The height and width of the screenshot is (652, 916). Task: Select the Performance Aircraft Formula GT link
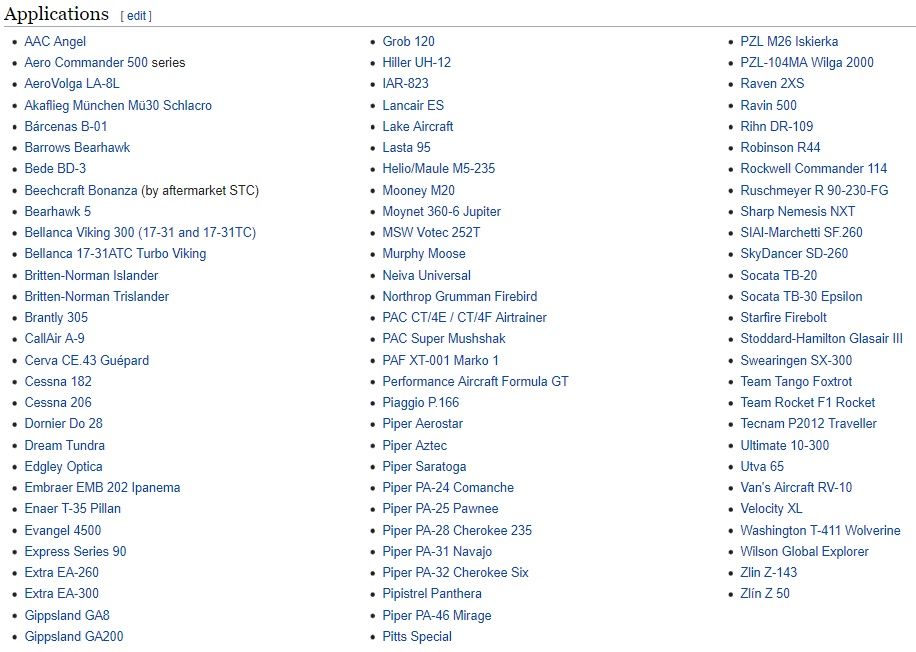[475, 381]
